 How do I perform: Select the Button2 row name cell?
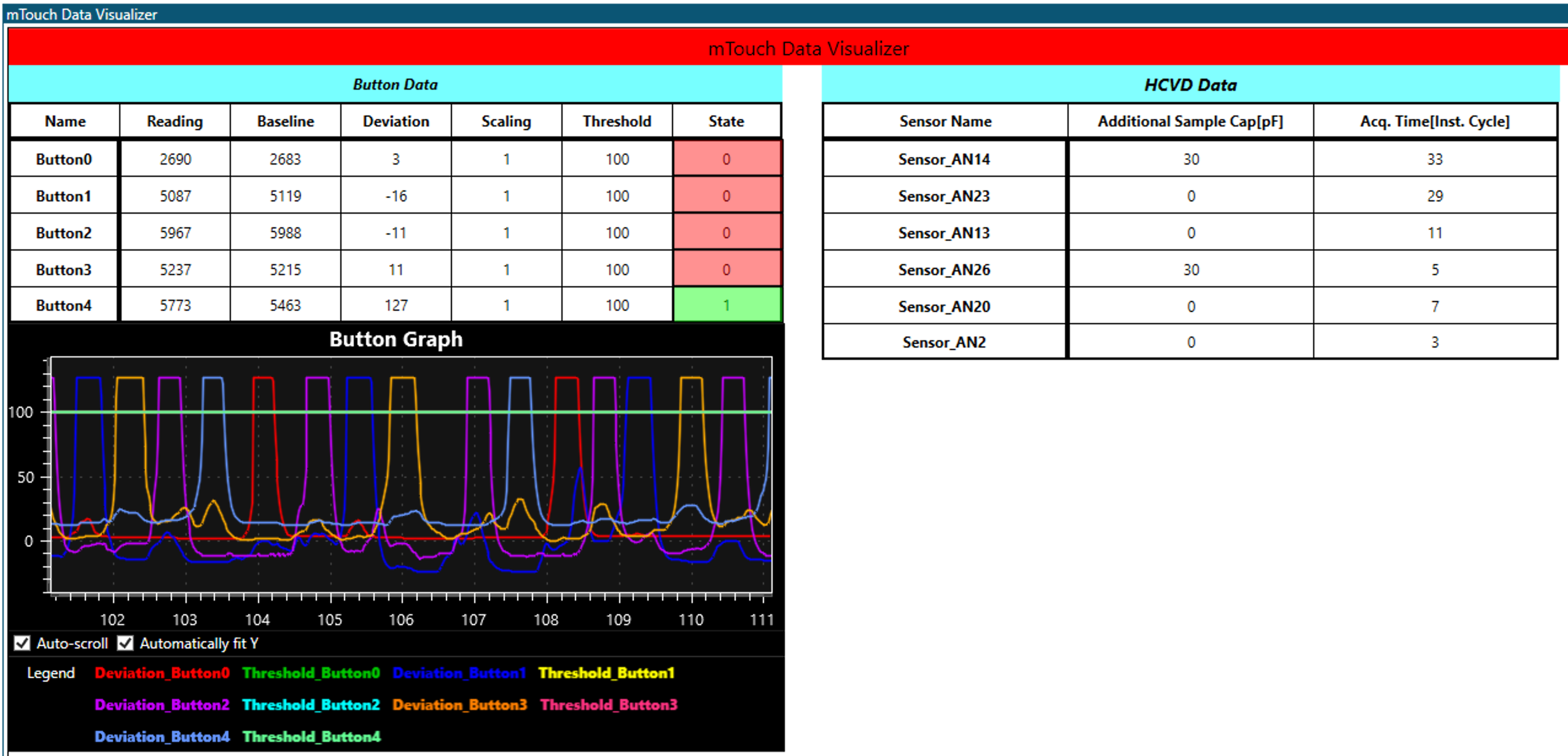click(64, 233)
